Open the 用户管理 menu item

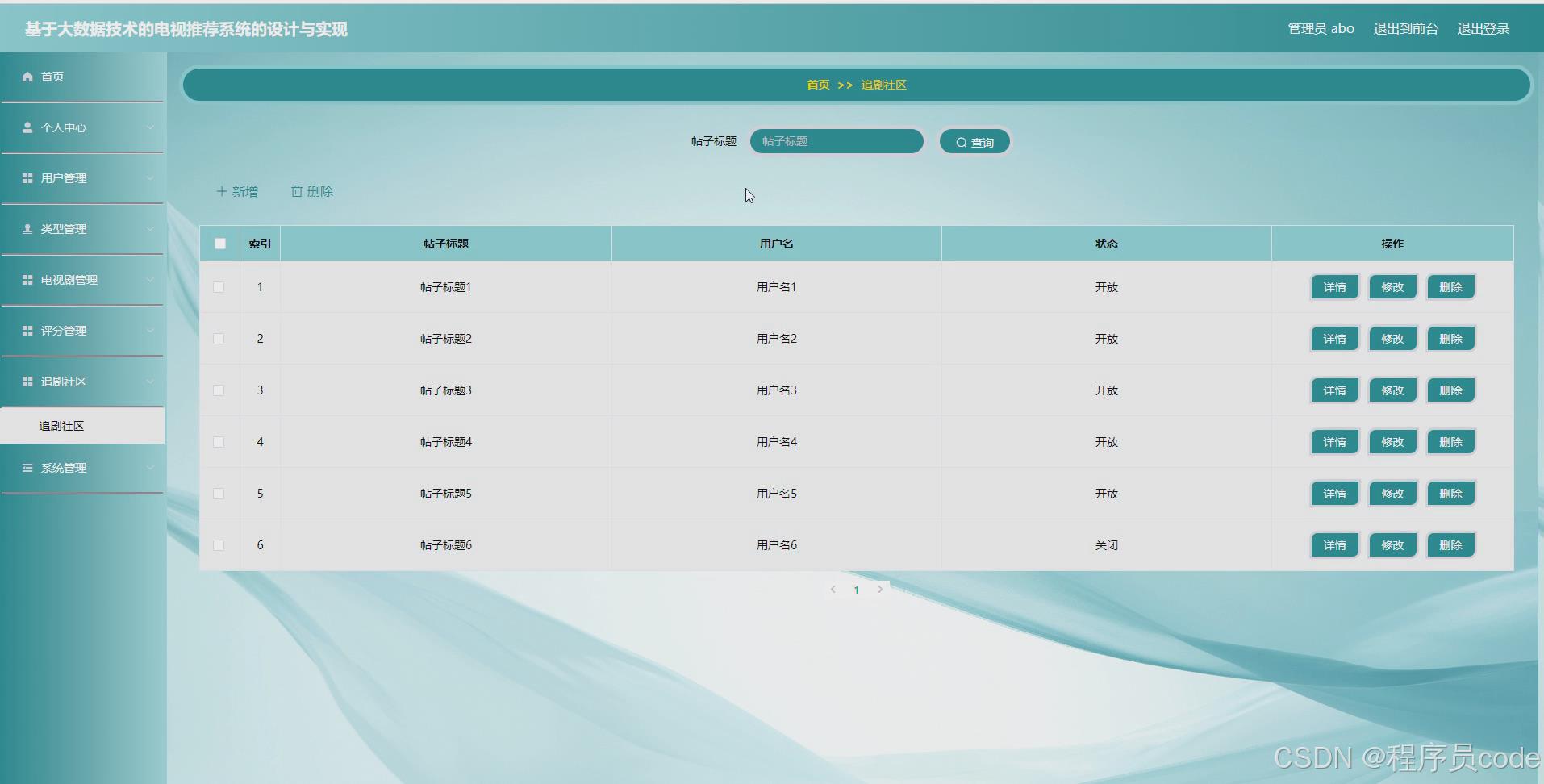click(82, 178)
